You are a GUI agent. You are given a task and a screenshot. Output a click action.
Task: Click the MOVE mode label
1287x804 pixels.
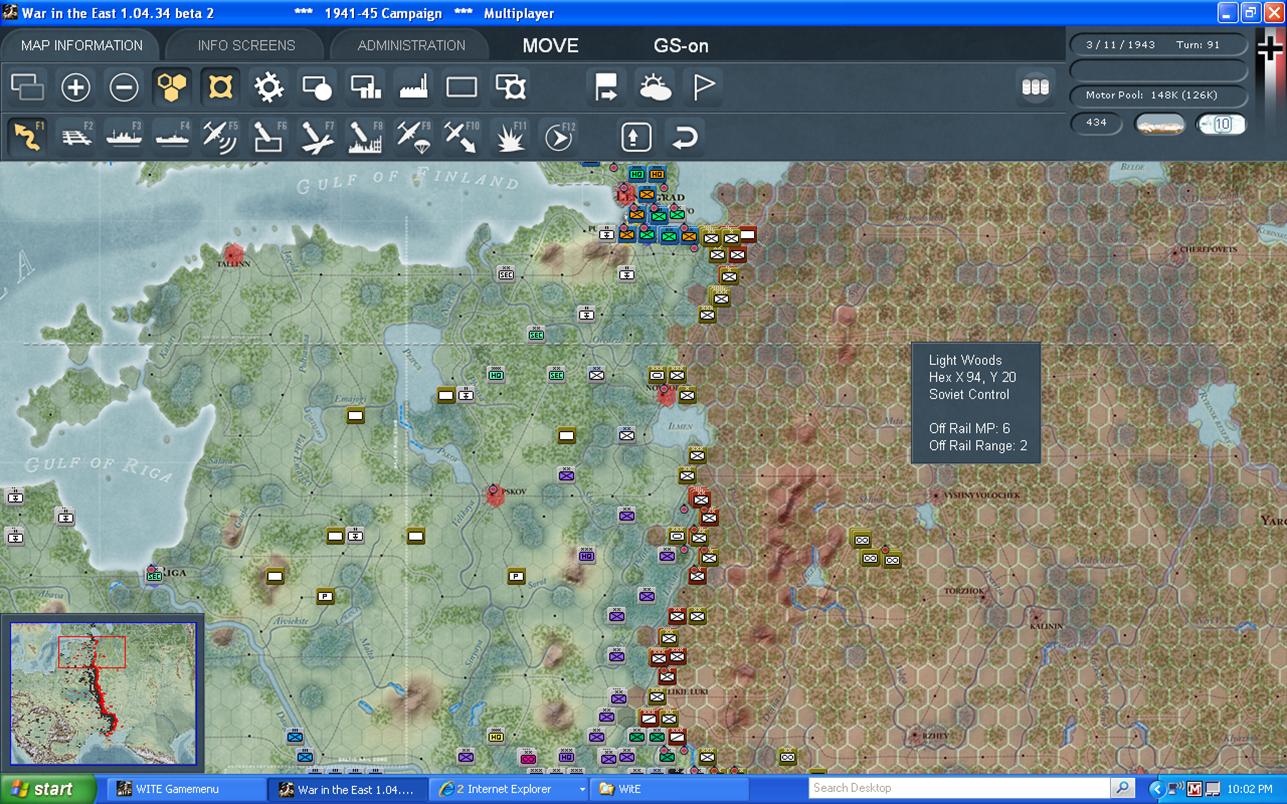click(551, 46)
